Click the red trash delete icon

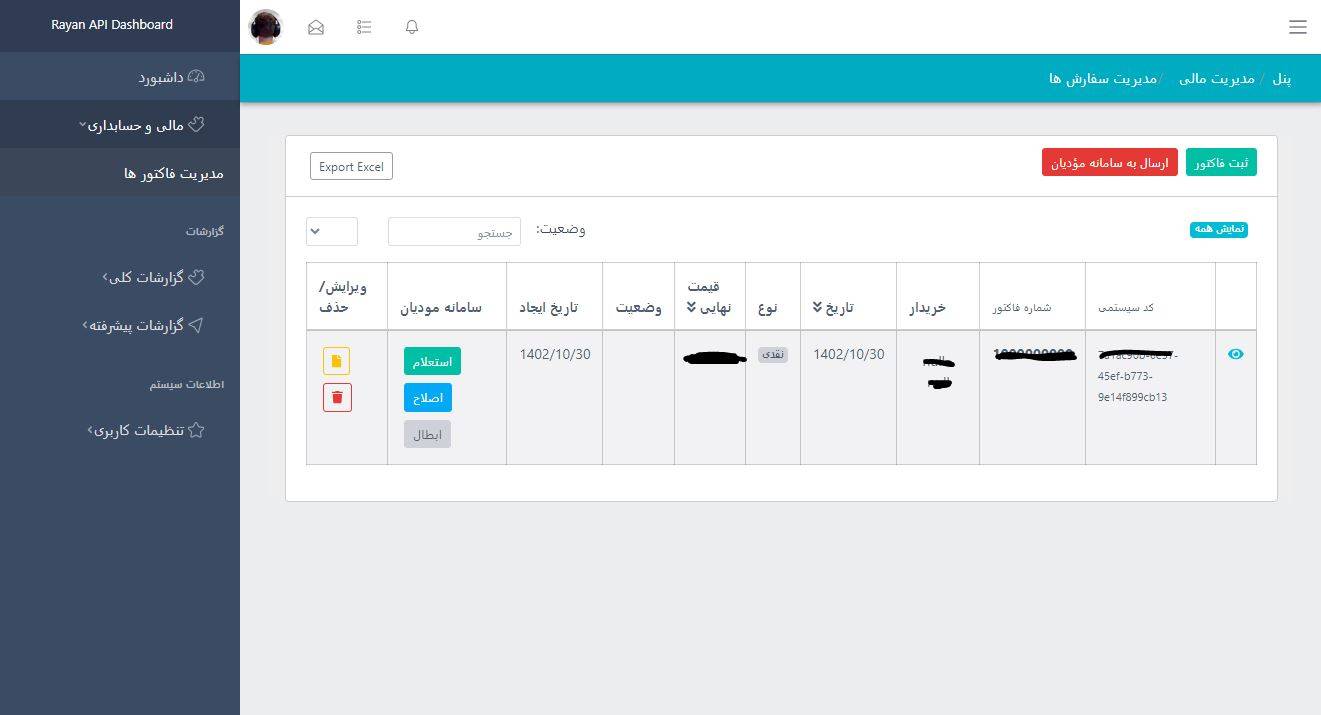coord(337,398)
